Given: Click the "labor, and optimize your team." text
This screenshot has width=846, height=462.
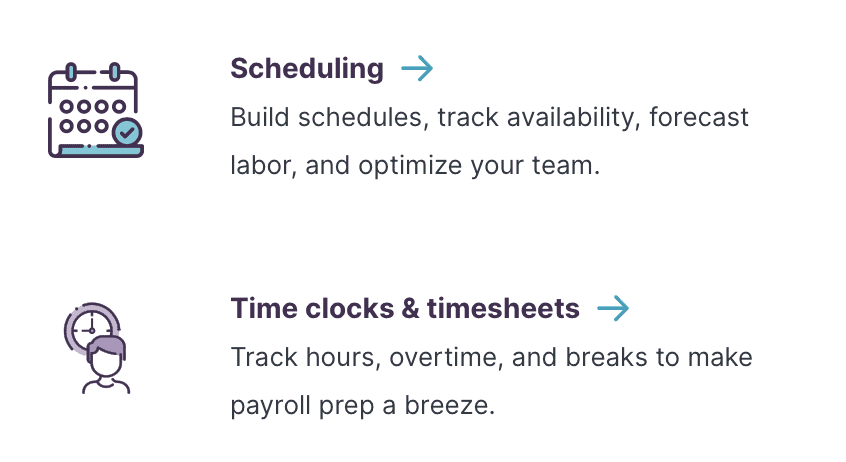Looking at the screenshot, I should click(415, 166).
